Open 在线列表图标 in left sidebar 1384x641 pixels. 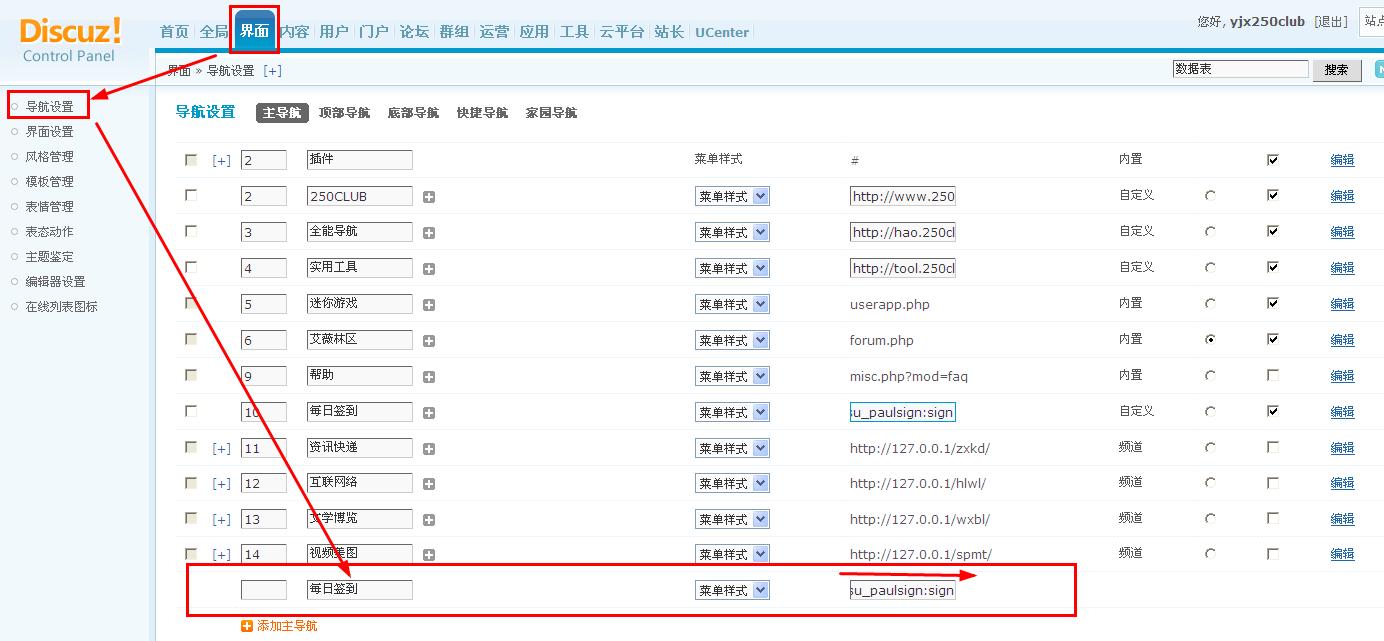pos(61,307)
